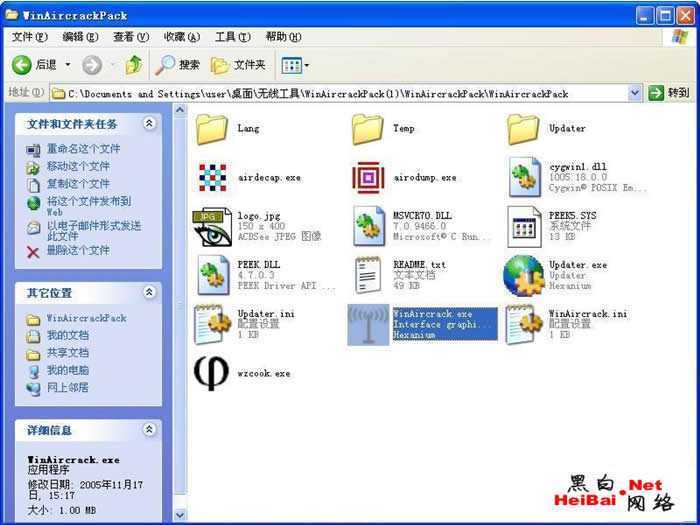This screenshot has width=700, height=525.
Task: Open 共享文档 in other places
Action: point(68,353)
